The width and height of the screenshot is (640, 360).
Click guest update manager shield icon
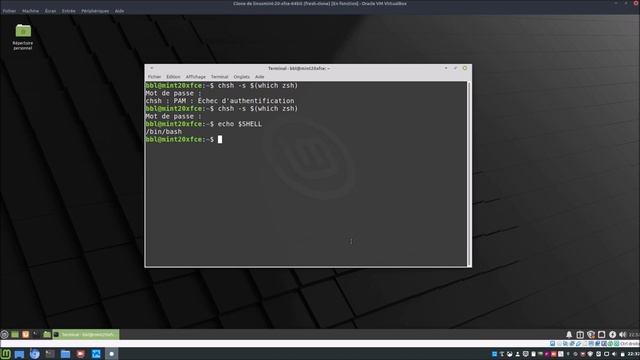591,335
